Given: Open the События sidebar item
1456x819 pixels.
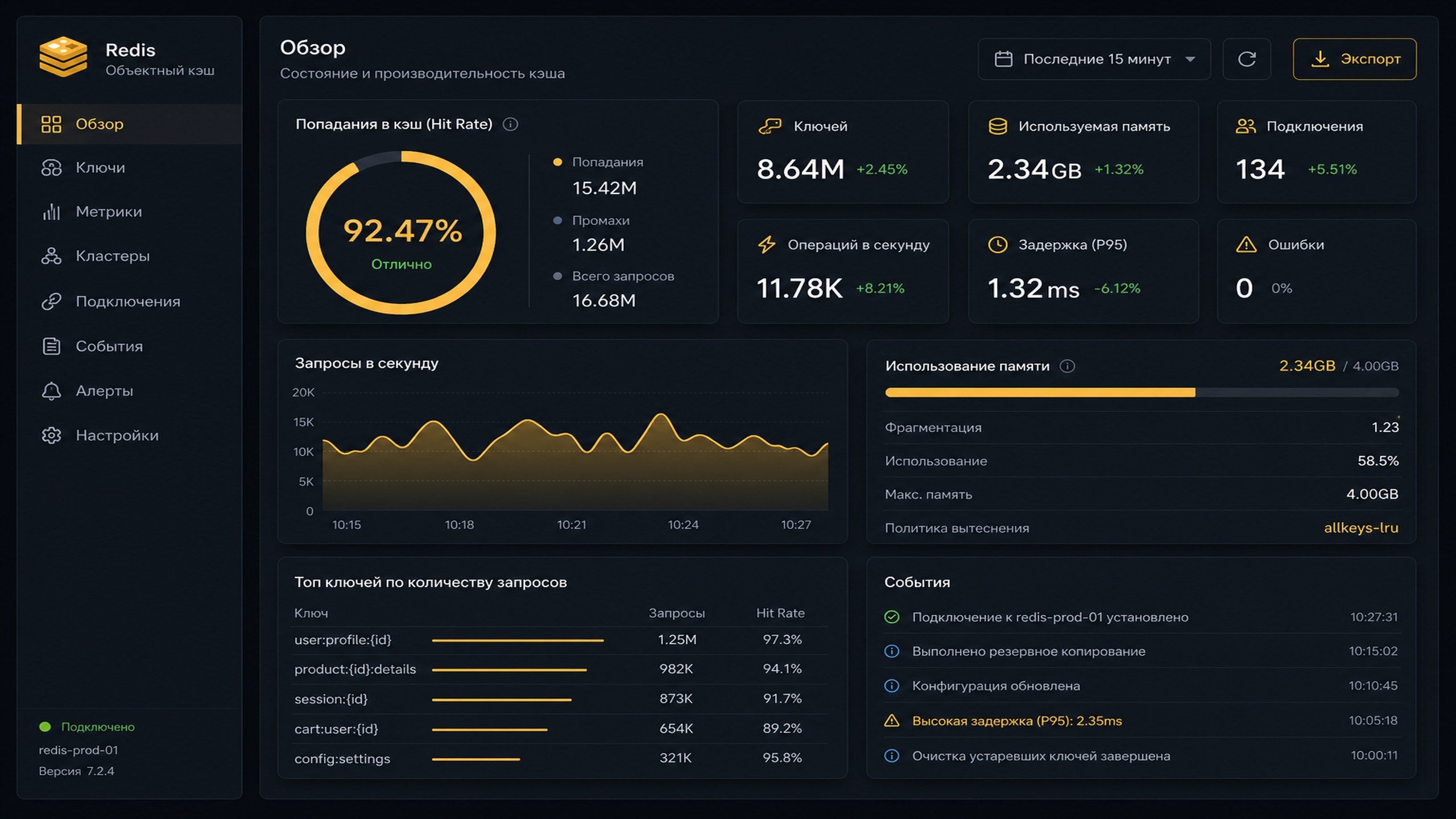Looking at the screenshot, I should [x=130, y=346].
